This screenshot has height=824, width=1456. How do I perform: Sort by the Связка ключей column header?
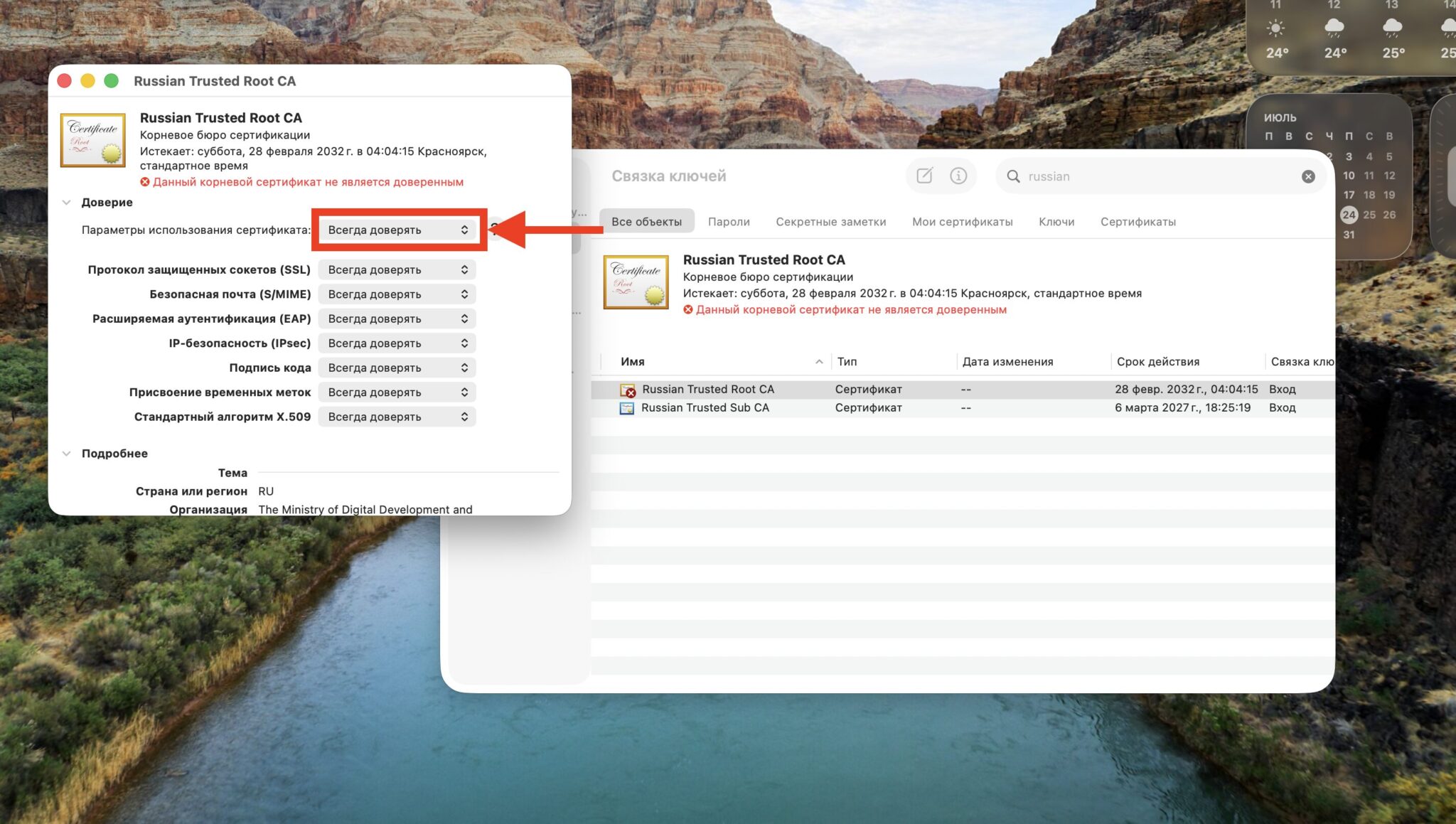coord(1301,362)
